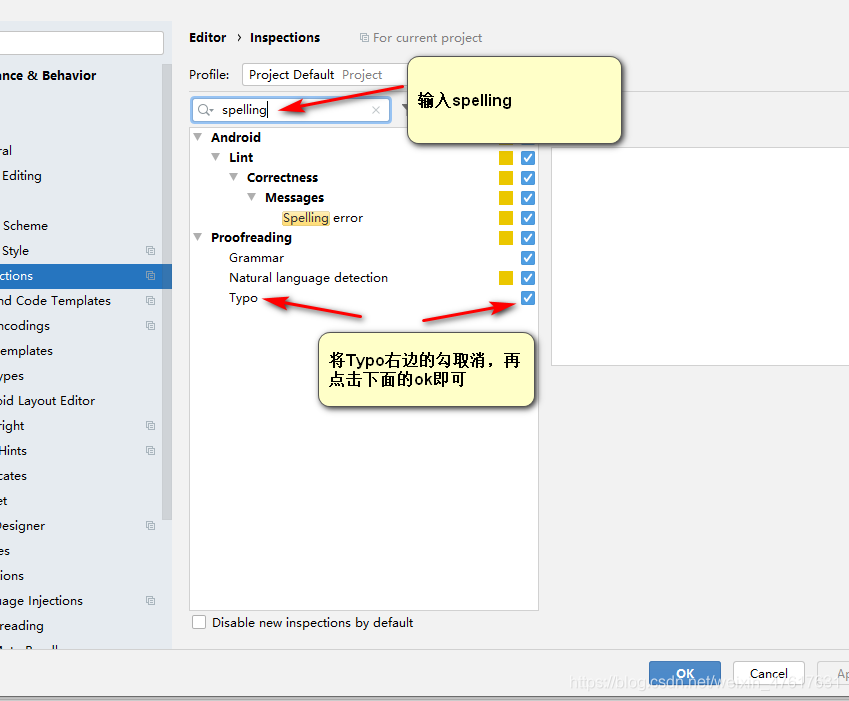
Task: Collapse the Android tree node
Action: click(x=198, y=137)
